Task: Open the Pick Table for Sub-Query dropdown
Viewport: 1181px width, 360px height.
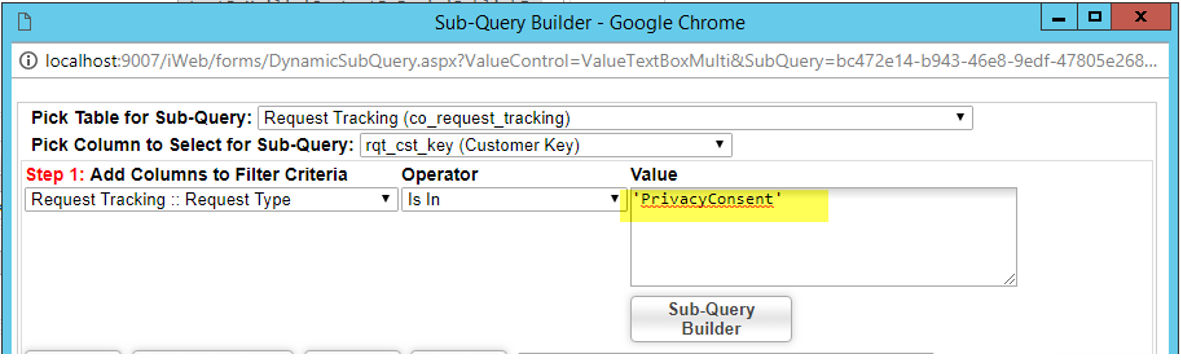Action: (x=615, y=118)
